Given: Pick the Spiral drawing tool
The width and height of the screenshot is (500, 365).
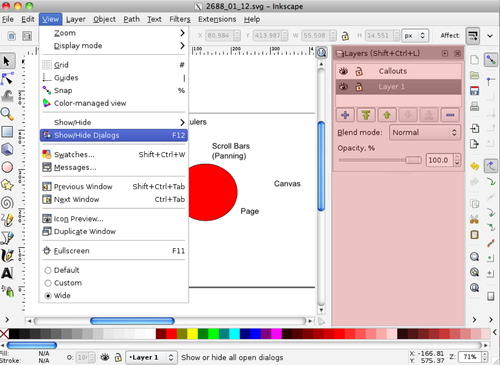Looking at the screenshot, I should tap(7, 203).
